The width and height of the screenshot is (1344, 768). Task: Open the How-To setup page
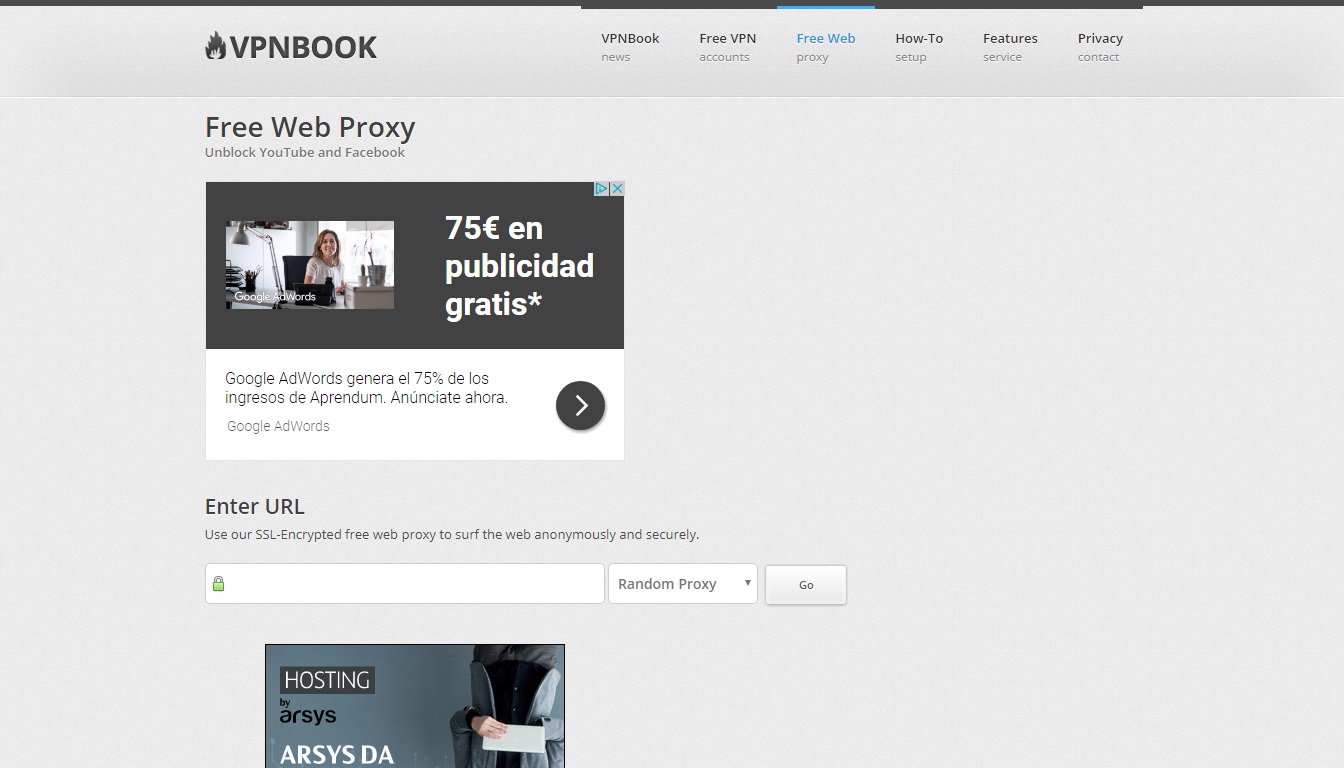(918, 47)
